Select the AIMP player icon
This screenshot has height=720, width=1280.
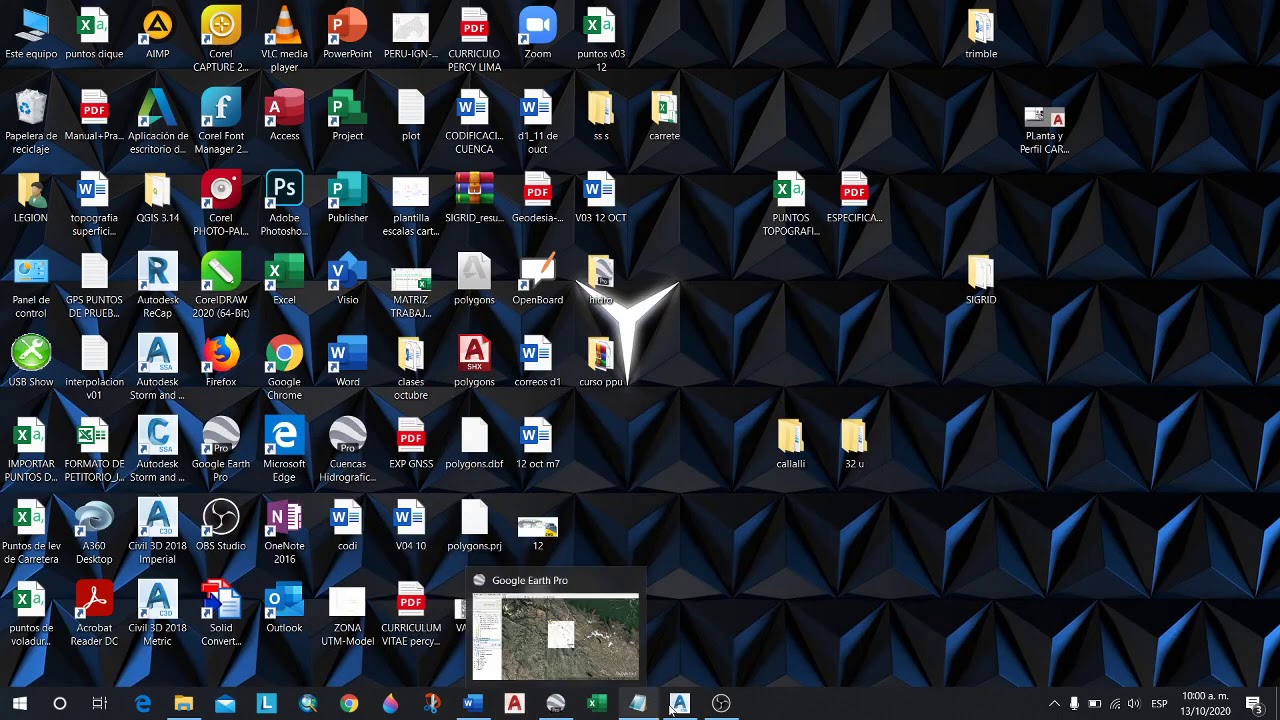157,35
